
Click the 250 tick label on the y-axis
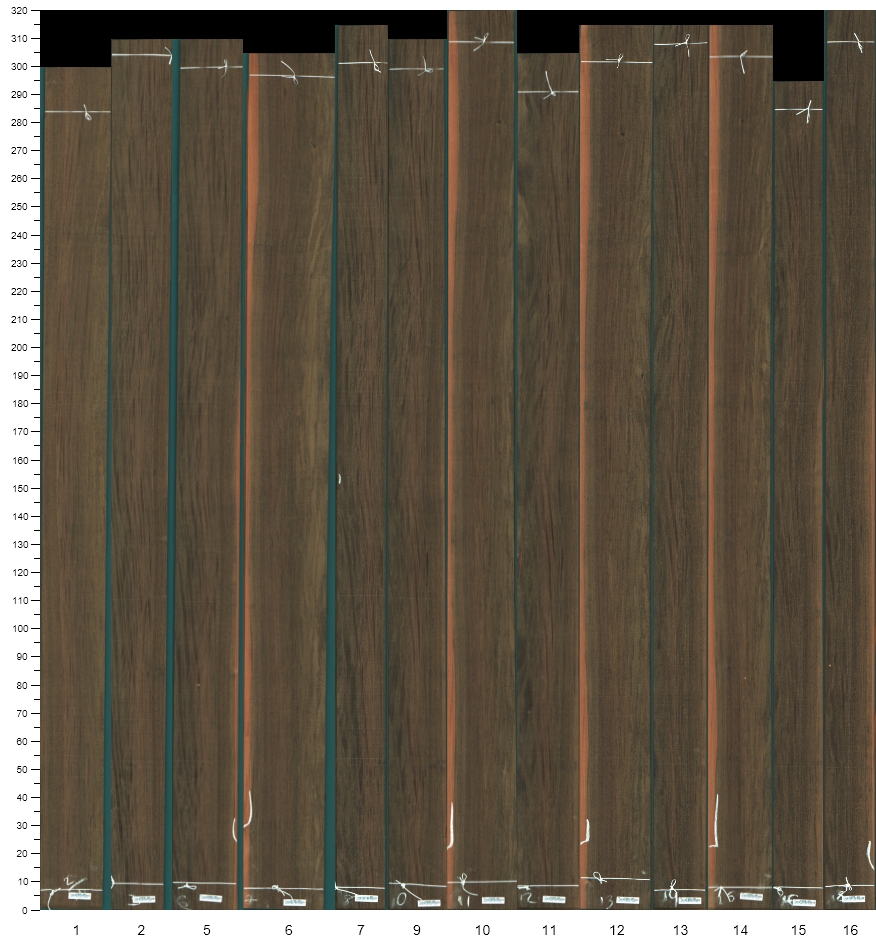tap(19, 208)
